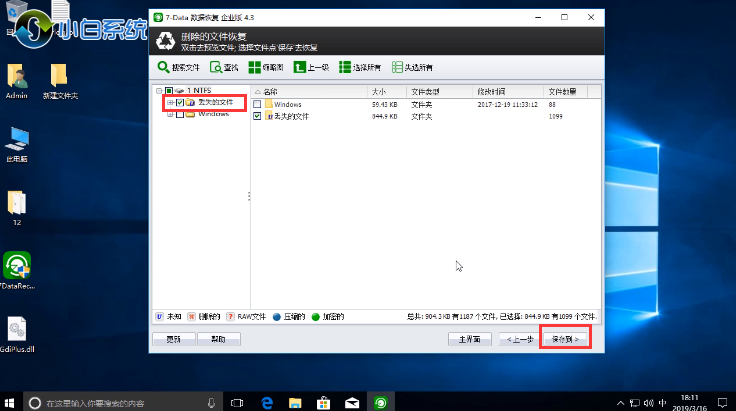The image size is (736, 411).
Task: Click the 查找 find toolbar icon
Action: [x=224, y=67]
